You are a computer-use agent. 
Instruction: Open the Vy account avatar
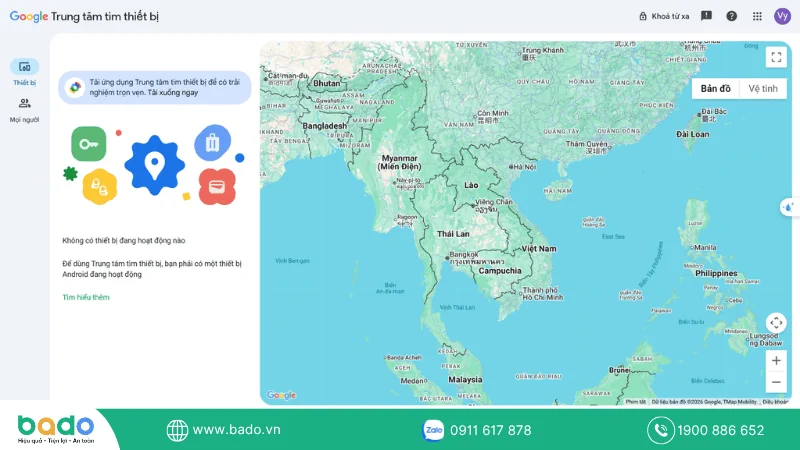pyautogui.click(x=782, y=16)
